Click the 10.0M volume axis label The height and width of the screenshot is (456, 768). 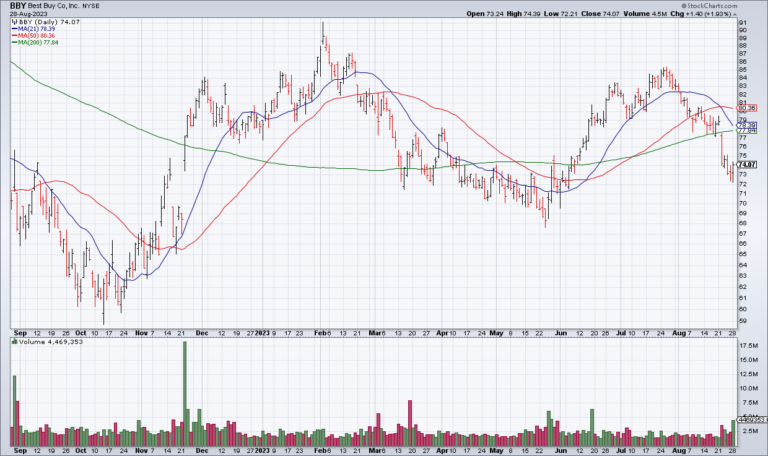[x=749, y=388]
